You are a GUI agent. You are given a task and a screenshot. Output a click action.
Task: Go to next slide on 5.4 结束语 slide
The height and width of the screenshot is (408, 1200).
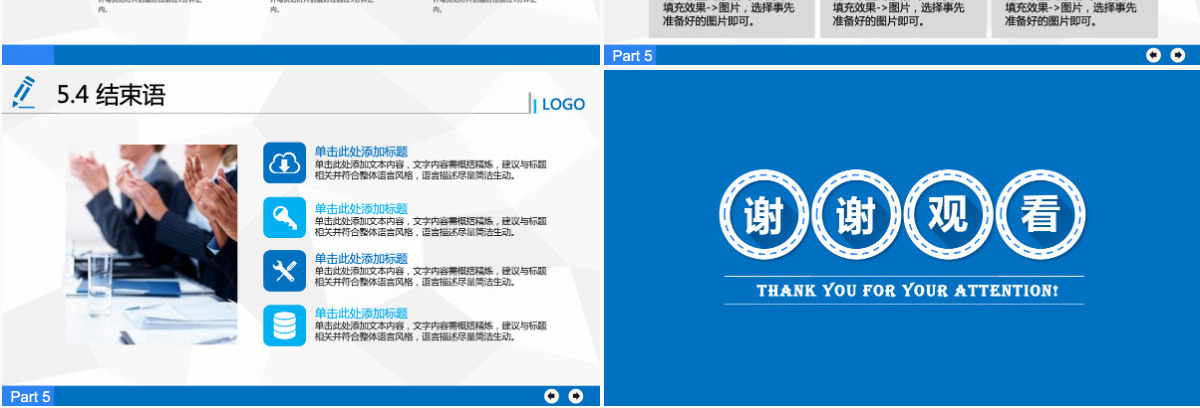(575, 396)
